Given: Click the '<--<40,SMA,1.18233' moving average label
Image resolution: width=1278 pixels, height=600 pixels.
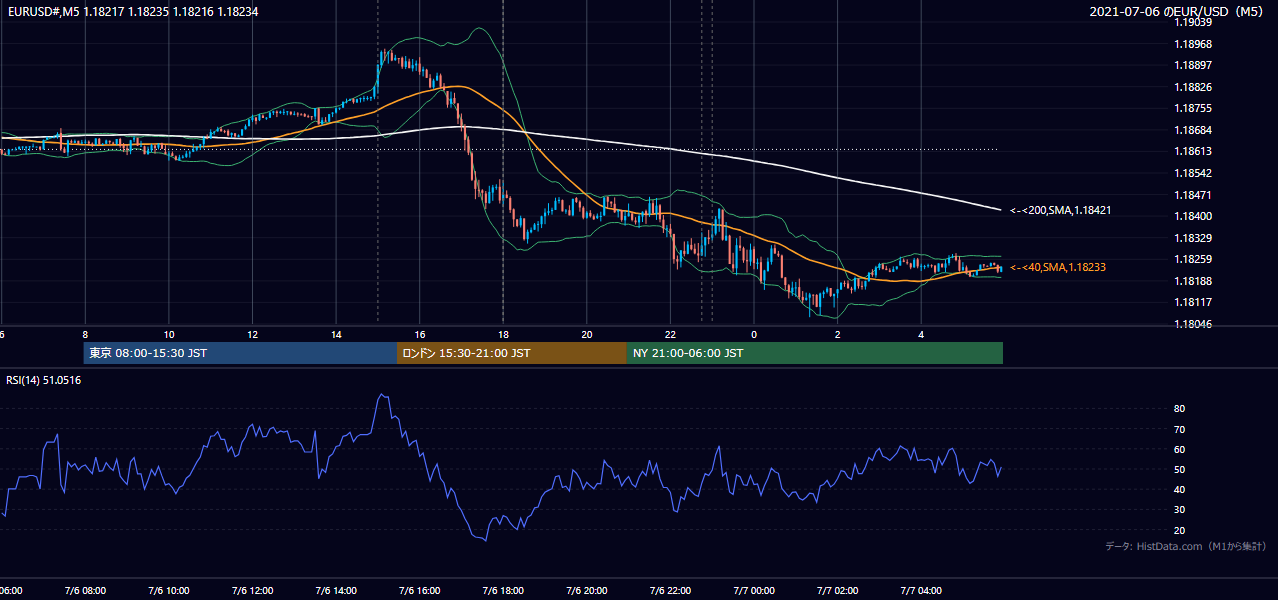Looking at the screenshot, I should [x=1058, y=268].
